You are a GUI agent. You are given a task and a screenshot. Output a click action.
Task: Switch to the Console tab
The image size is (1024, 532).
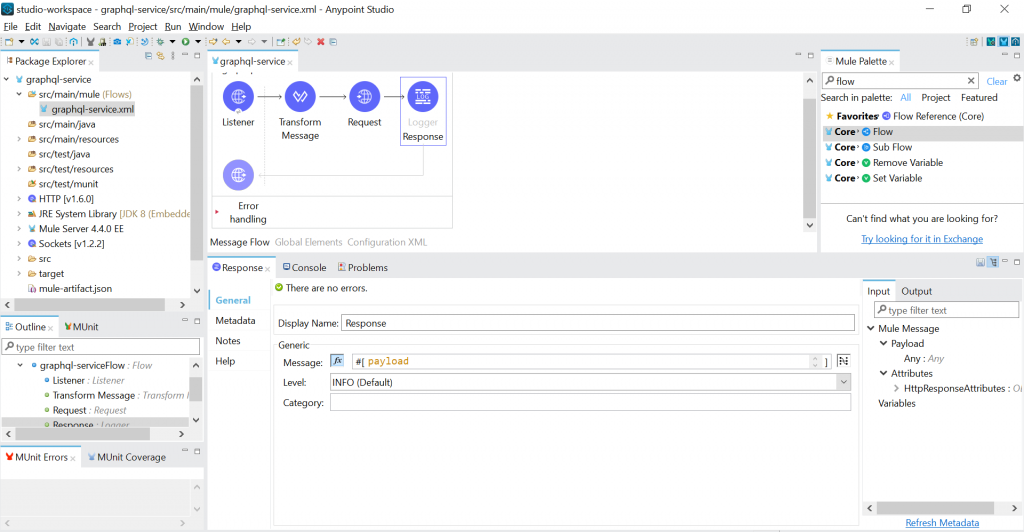304,268
